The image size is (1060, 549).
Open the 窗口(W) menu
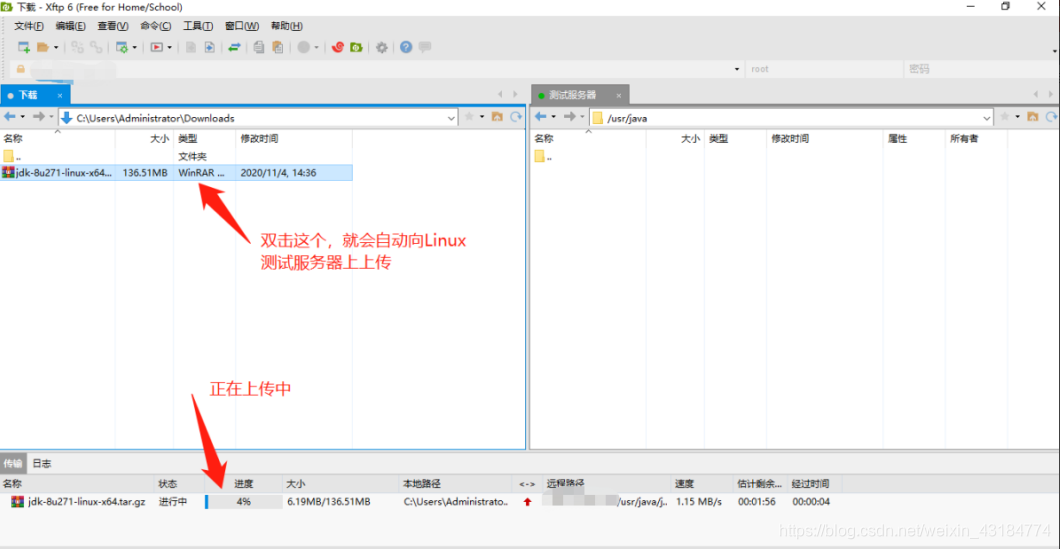point(242,26)
